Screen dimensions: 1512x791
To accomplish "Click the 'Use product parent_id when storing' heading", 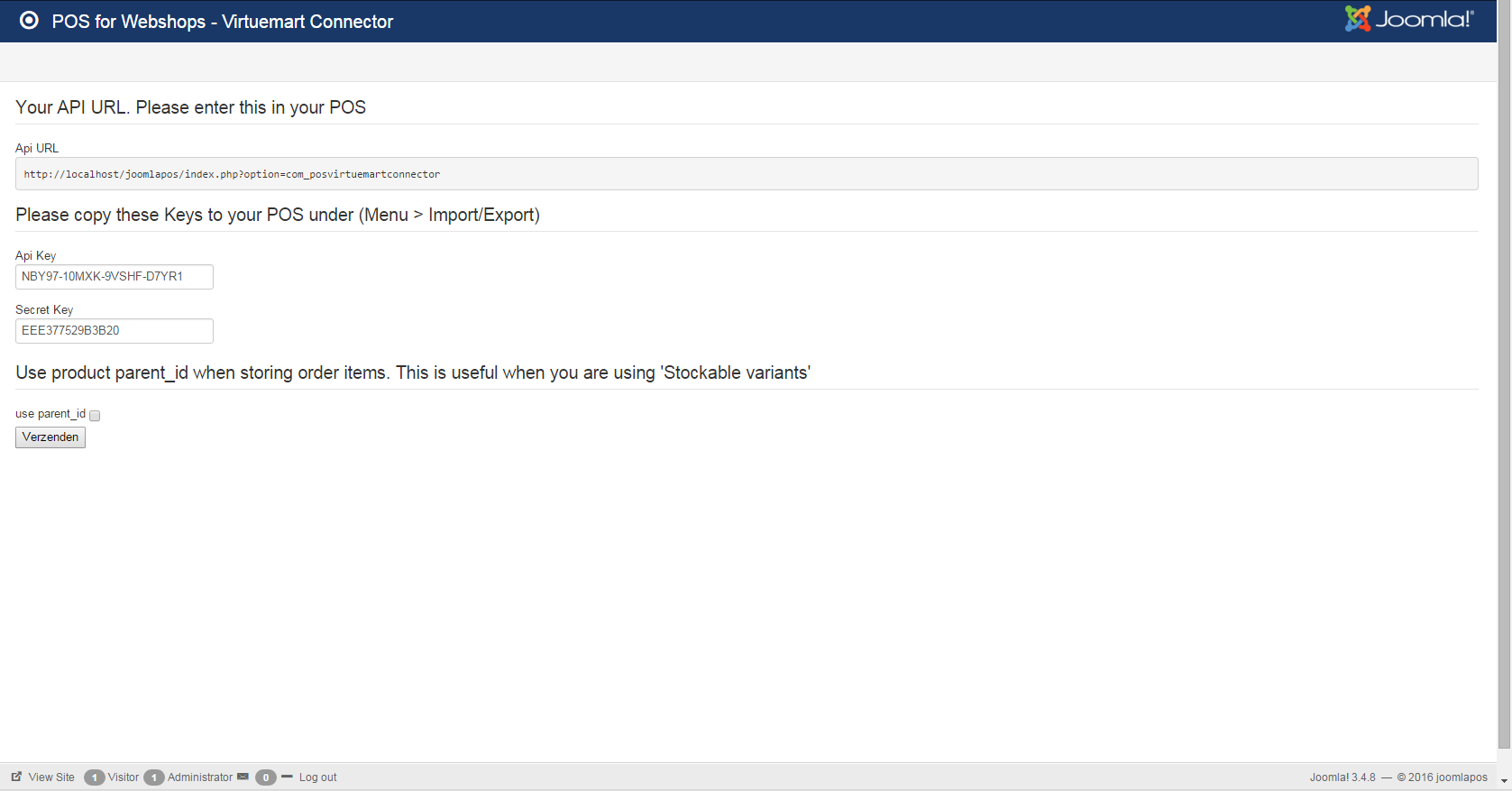I will coord(413,373).
